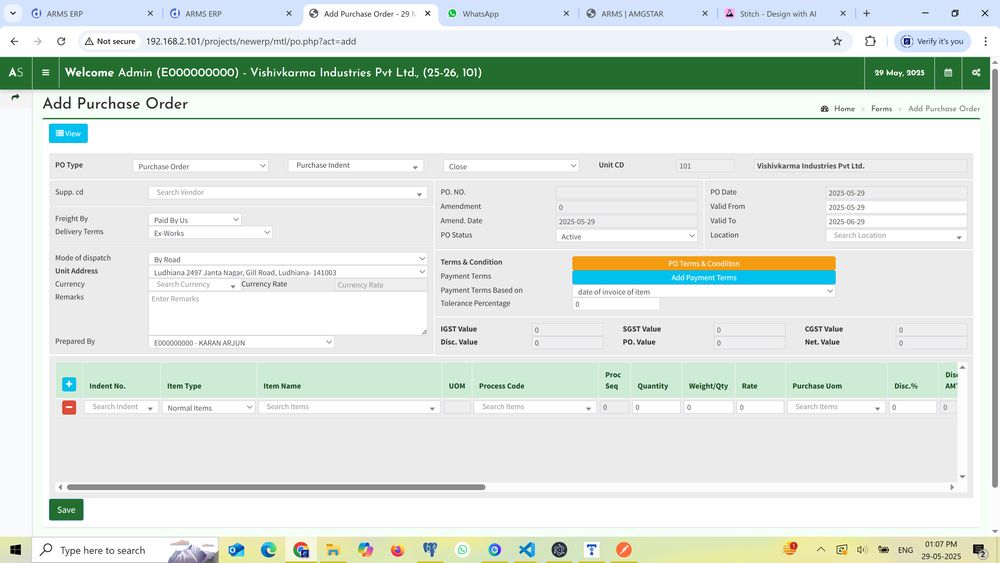1000x563 pixels.
Task: Click the hamburger menu icon in header
Action: click(46, 73)
